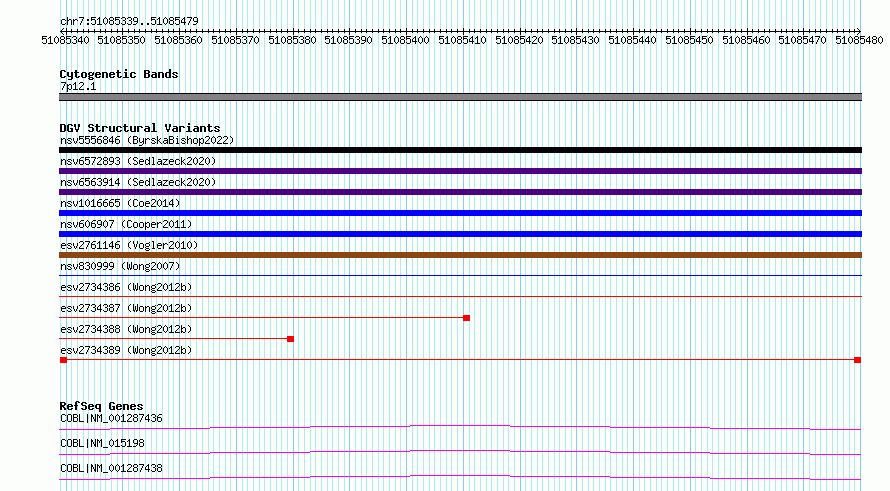Select transcript COBL|NM_015198 label

pos(102,443)
